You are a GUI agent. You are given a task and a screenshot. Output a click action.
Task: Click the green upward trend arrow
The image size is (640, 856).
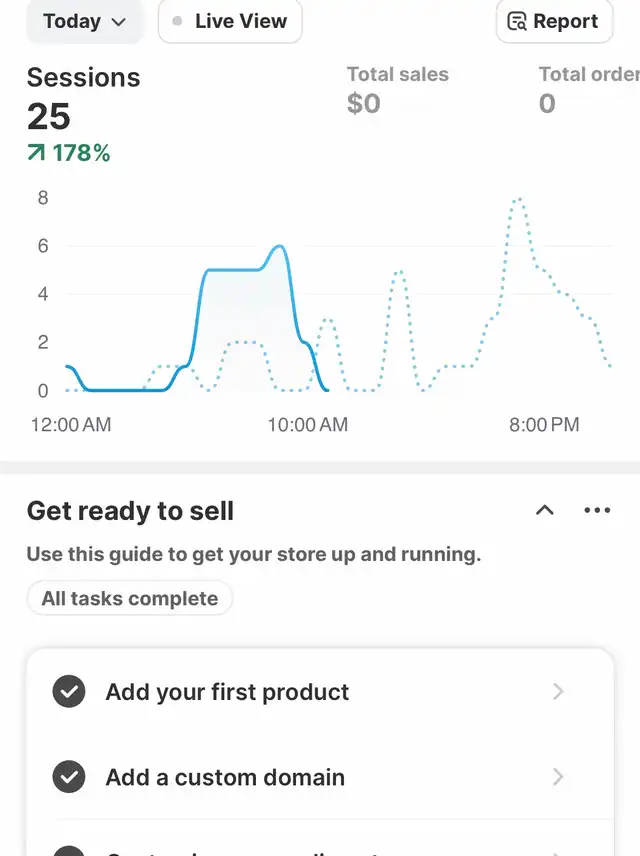pos(36,153)
